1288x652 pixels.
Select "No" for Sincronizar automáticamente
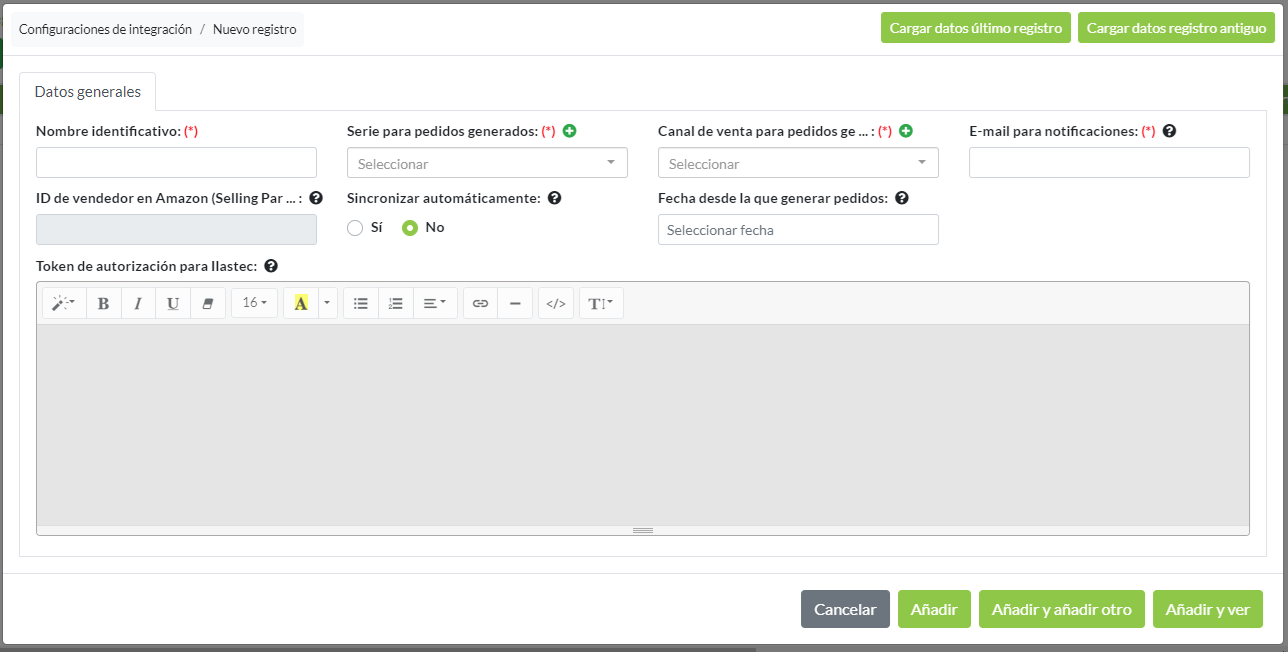click(x=410, y=228)
